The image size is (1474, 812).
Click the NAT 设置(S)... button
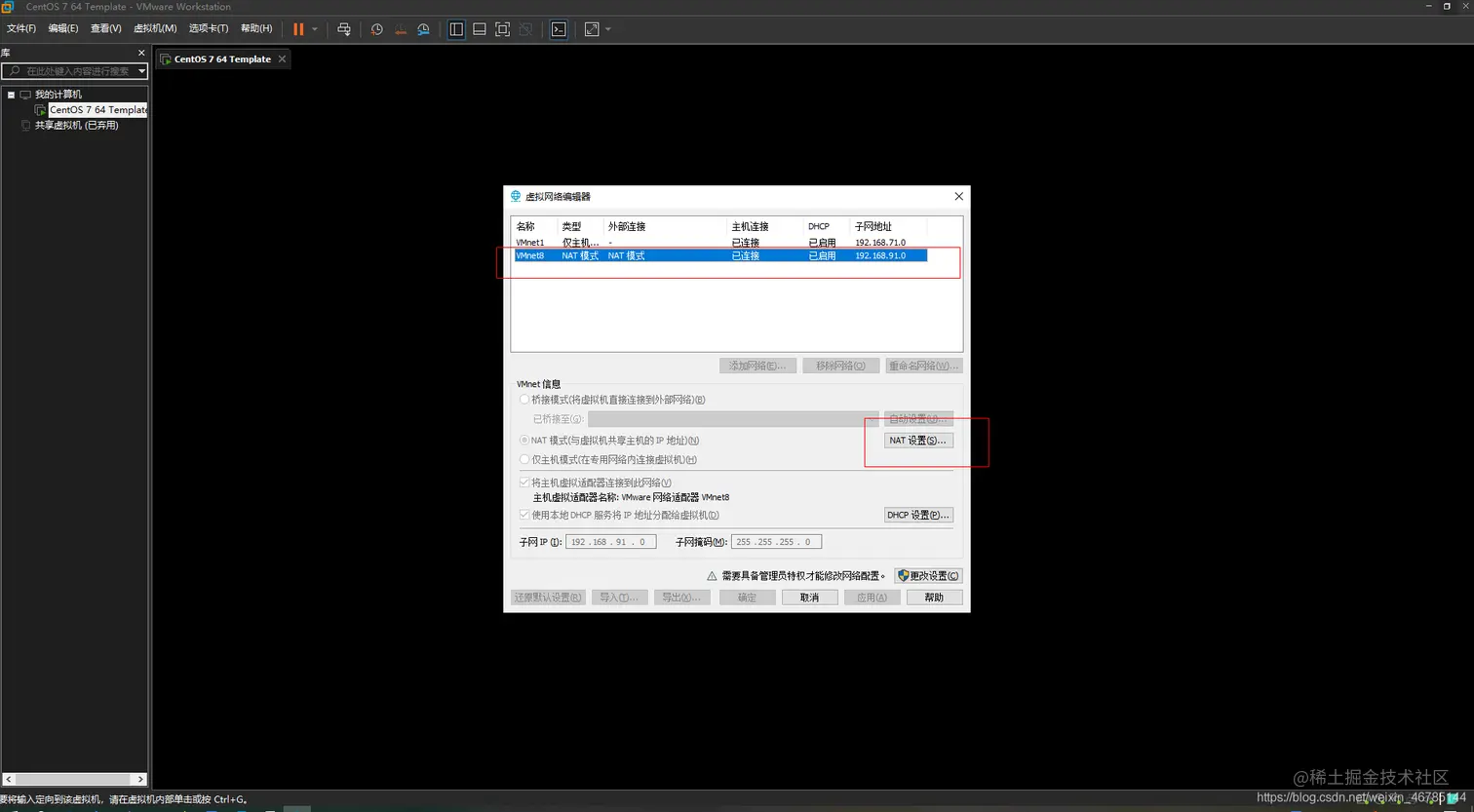(x=918, y=441)
